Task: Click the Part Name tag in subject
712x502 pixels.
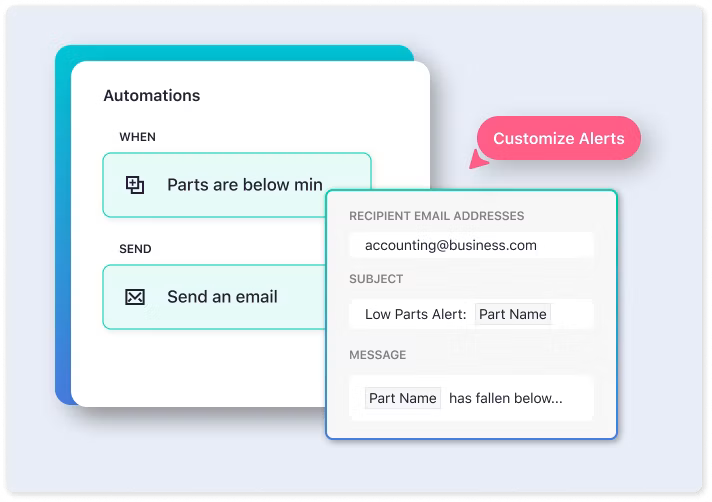Action: (x=513, y=314)
